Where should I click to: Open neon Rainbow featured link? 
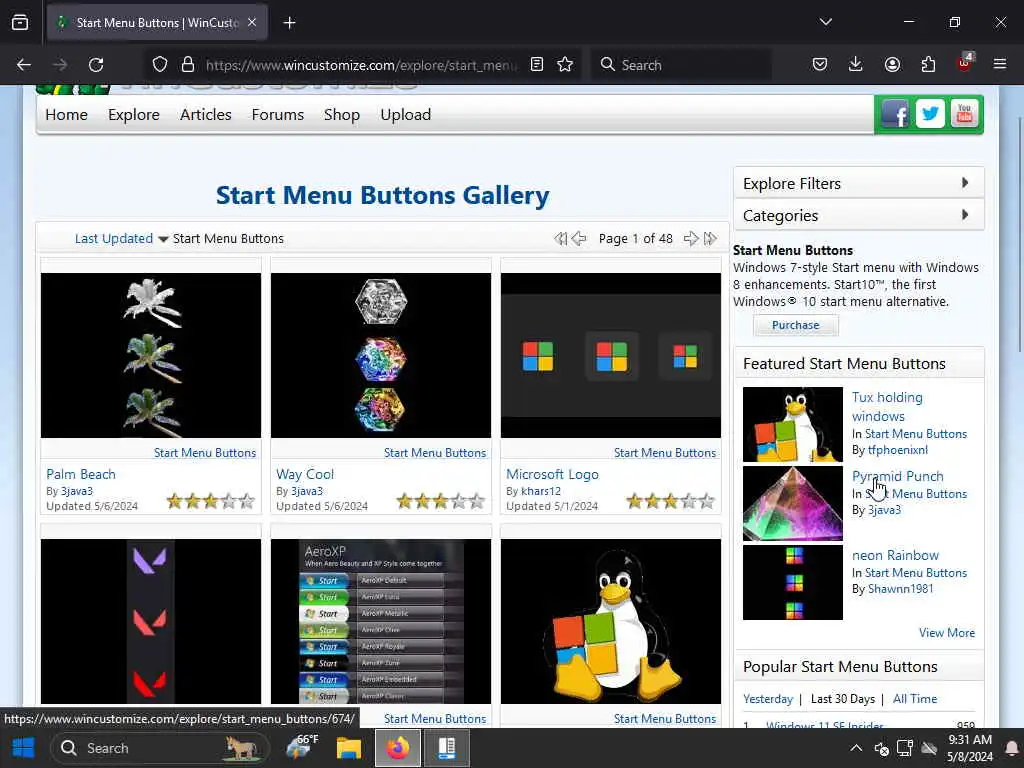(895, 555)
